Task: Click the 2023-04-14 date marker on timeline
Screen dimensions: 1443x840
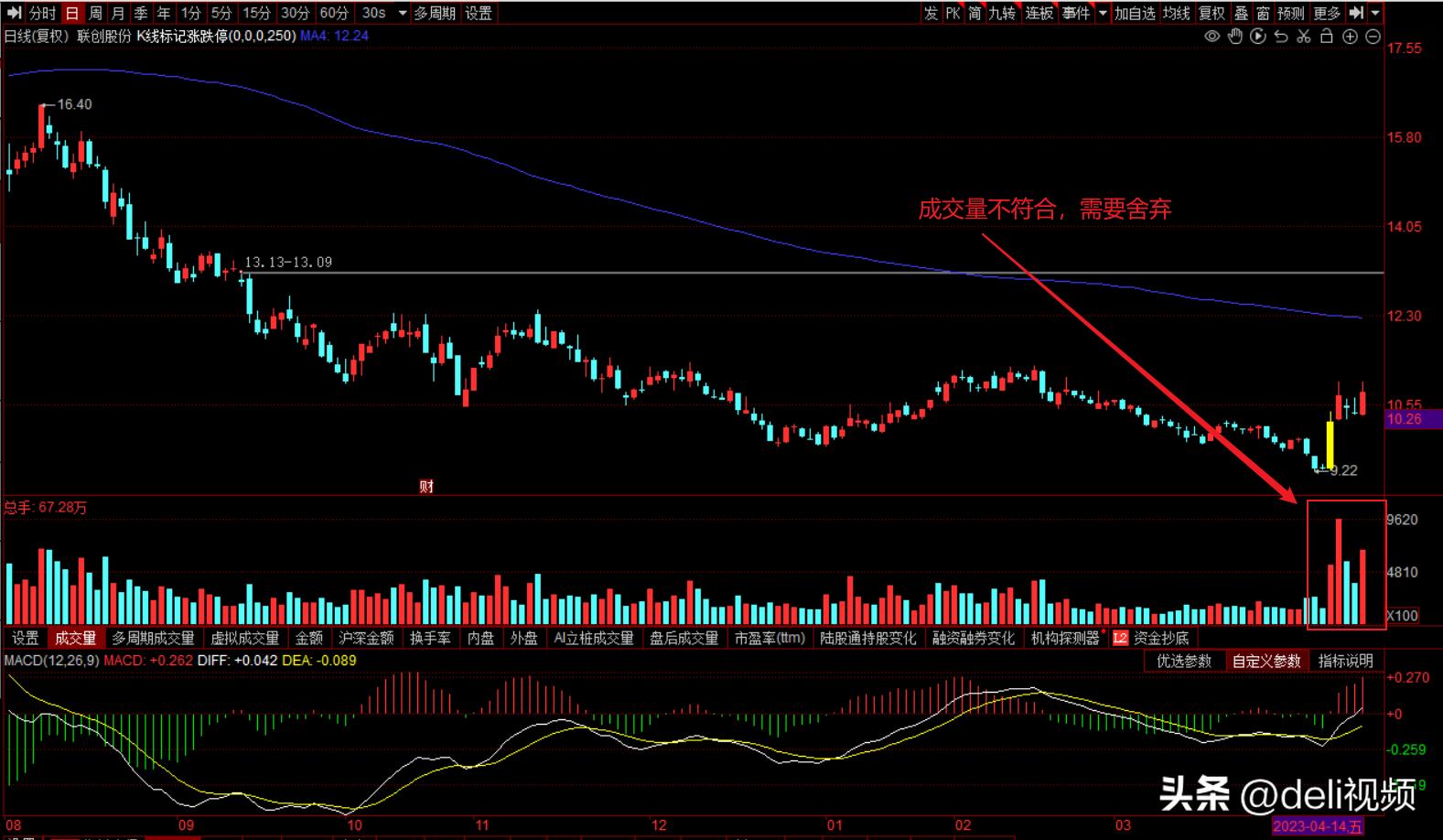Action: [x=1317, y=826]
